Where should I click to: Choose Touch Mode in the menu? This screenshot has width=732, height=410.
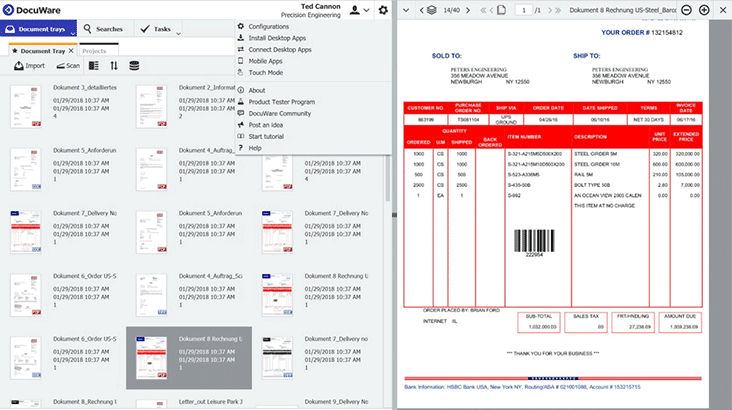tap(264, 73)
